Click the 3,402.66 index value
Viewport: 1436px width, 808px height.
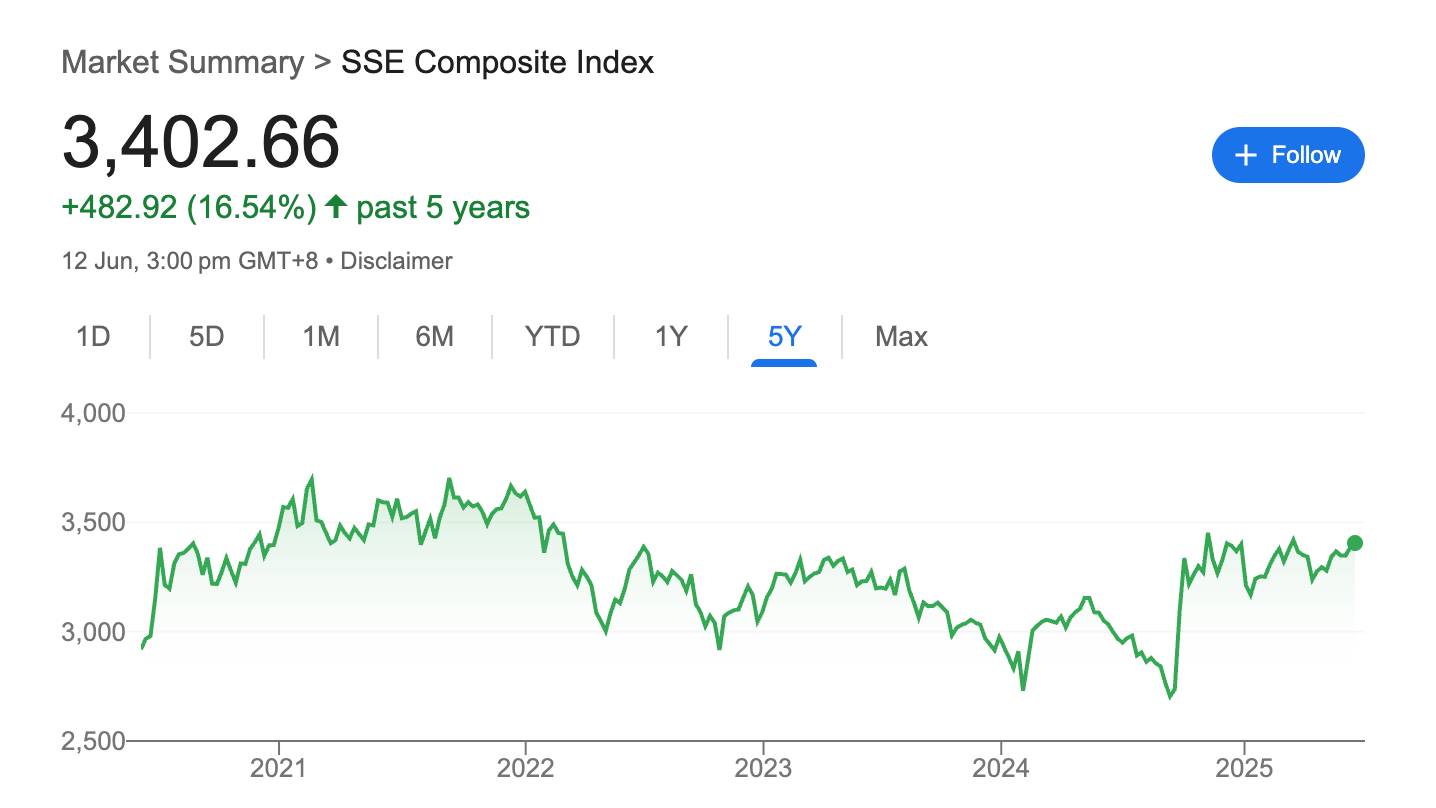(201, 142)
